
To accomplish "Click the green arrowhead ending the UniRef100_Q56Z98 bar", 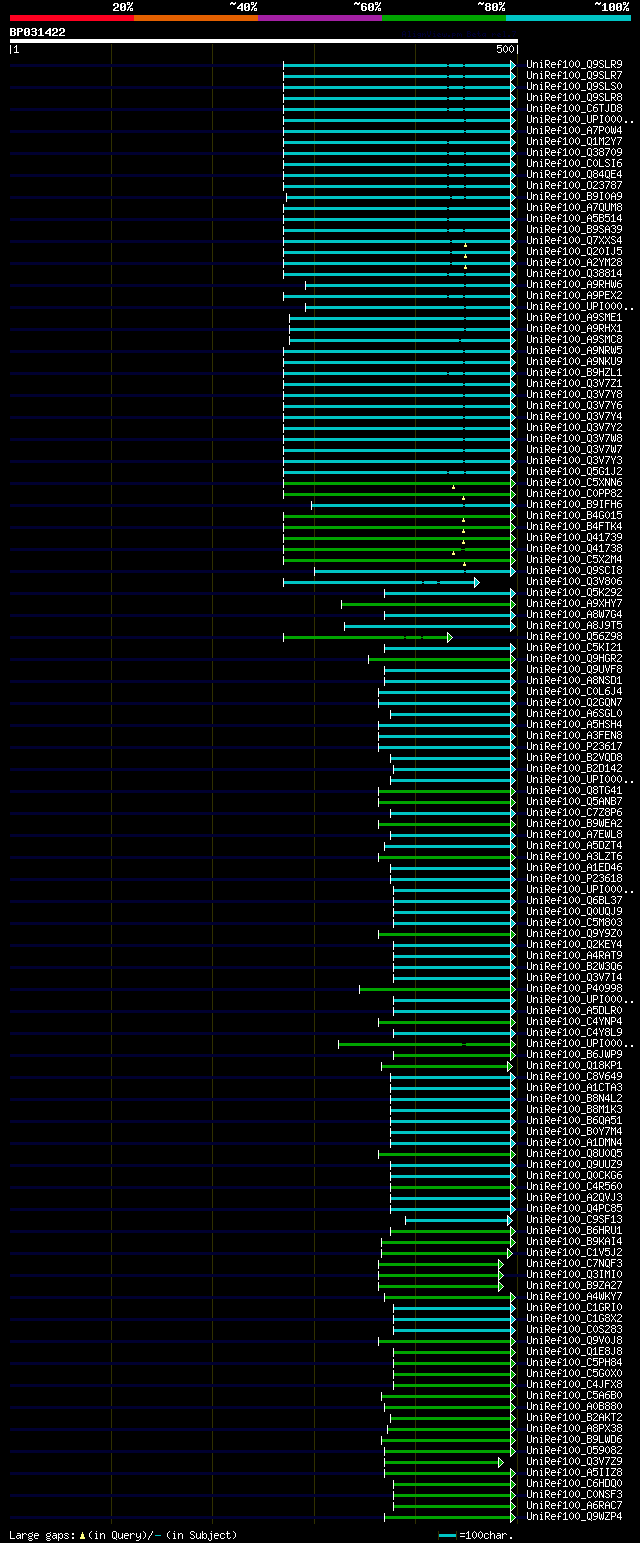I will [450, 637].
